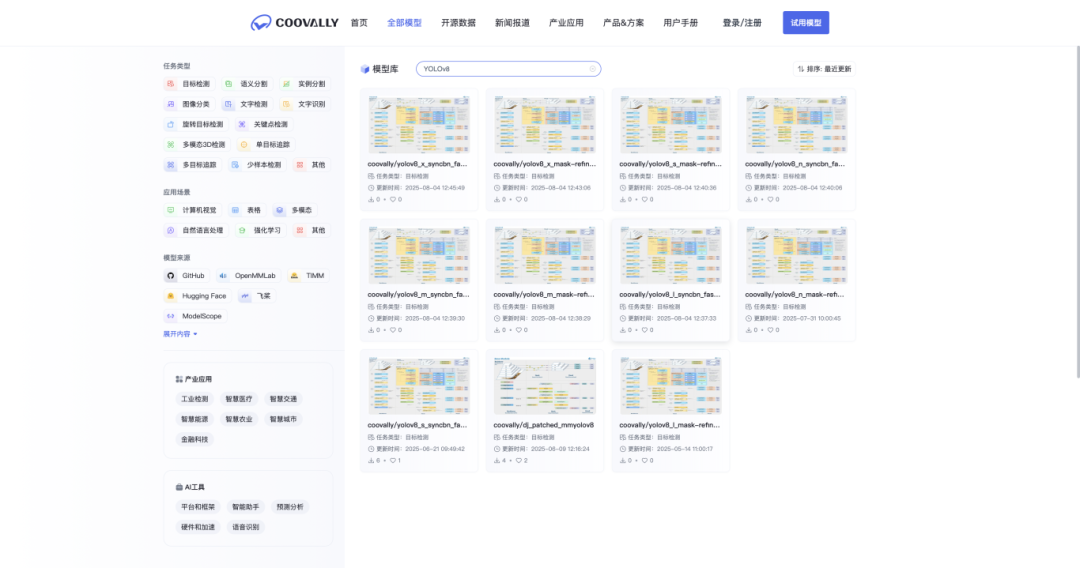This screenshot has height=568, width=1080.
Task: Click the 目标检测 task type icon
Action: tap(171, 84)
